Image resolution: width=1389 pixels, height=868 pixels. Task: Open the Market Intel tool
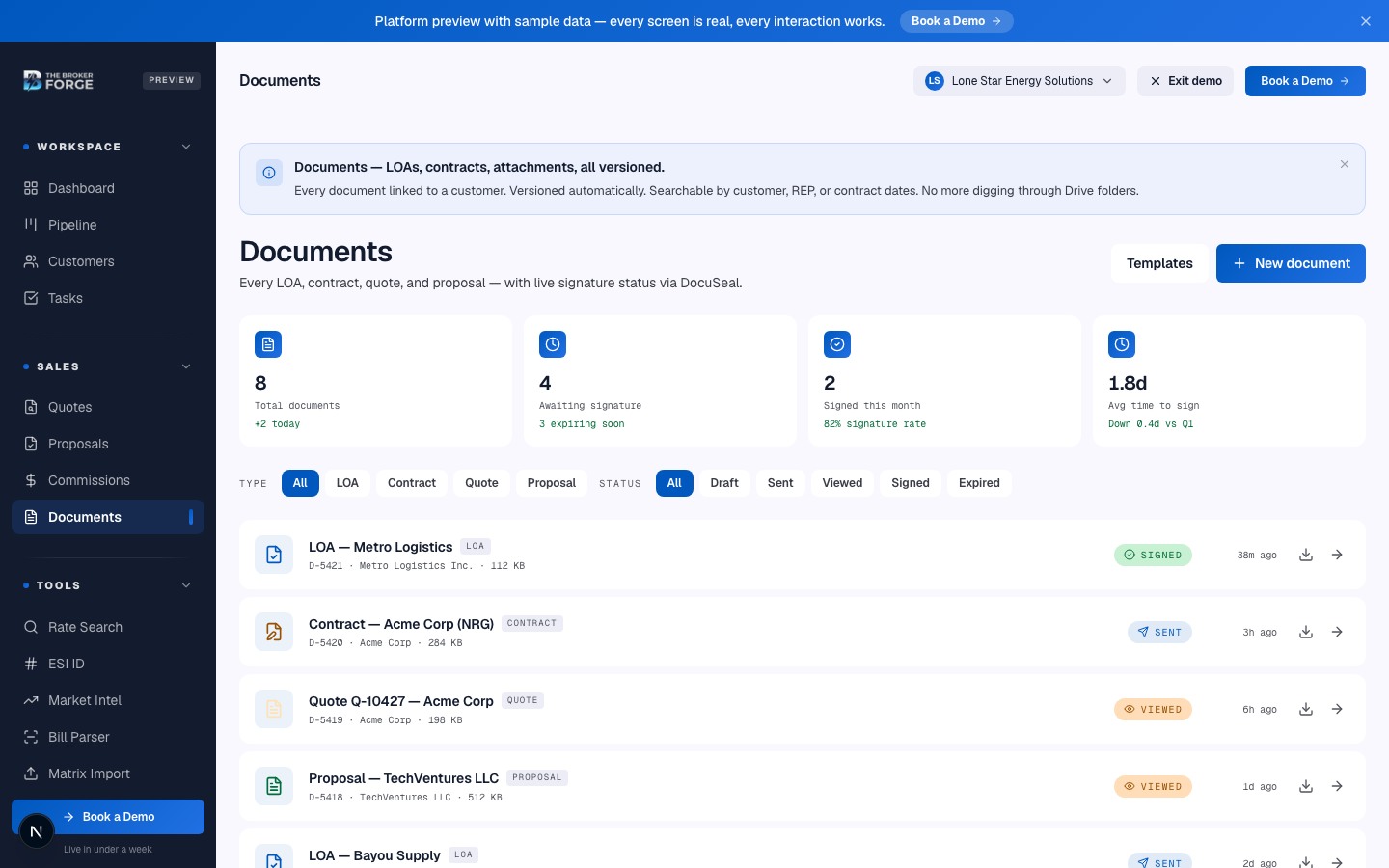(x=108, y=700)
